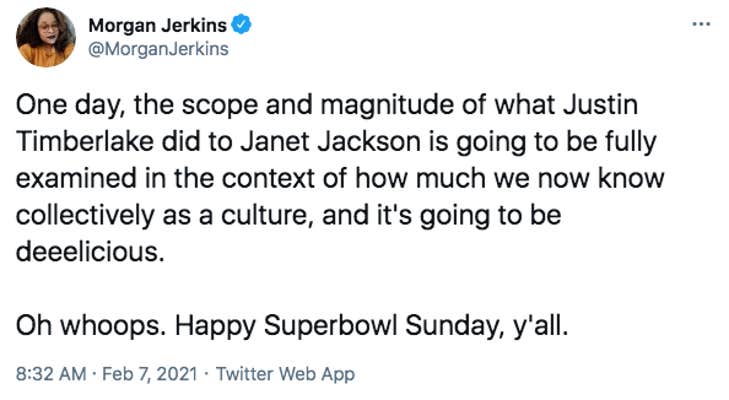729x400 pixels.
Task: Click the name Janet Jackson in tweet
Action: tap(331, 141)
